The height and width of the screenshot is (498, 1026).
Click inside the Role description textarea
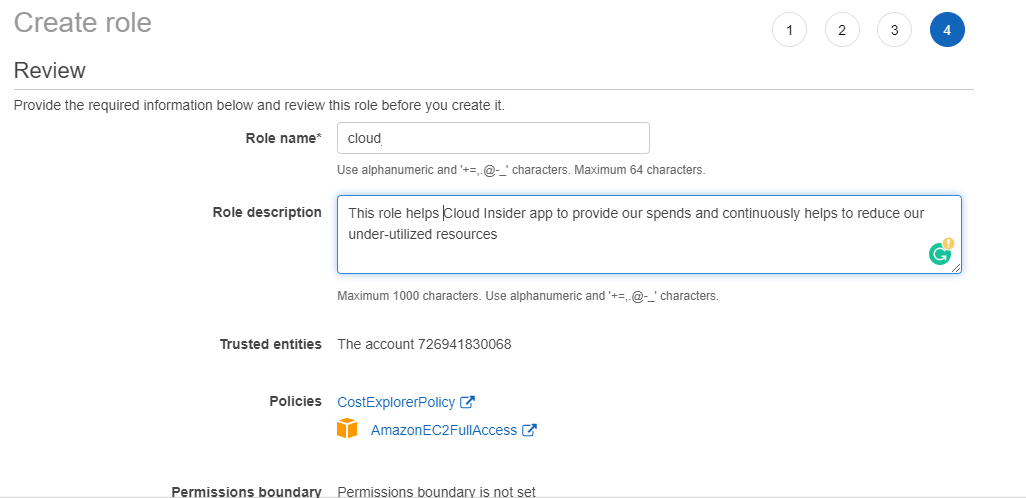[x=649, y=234]
